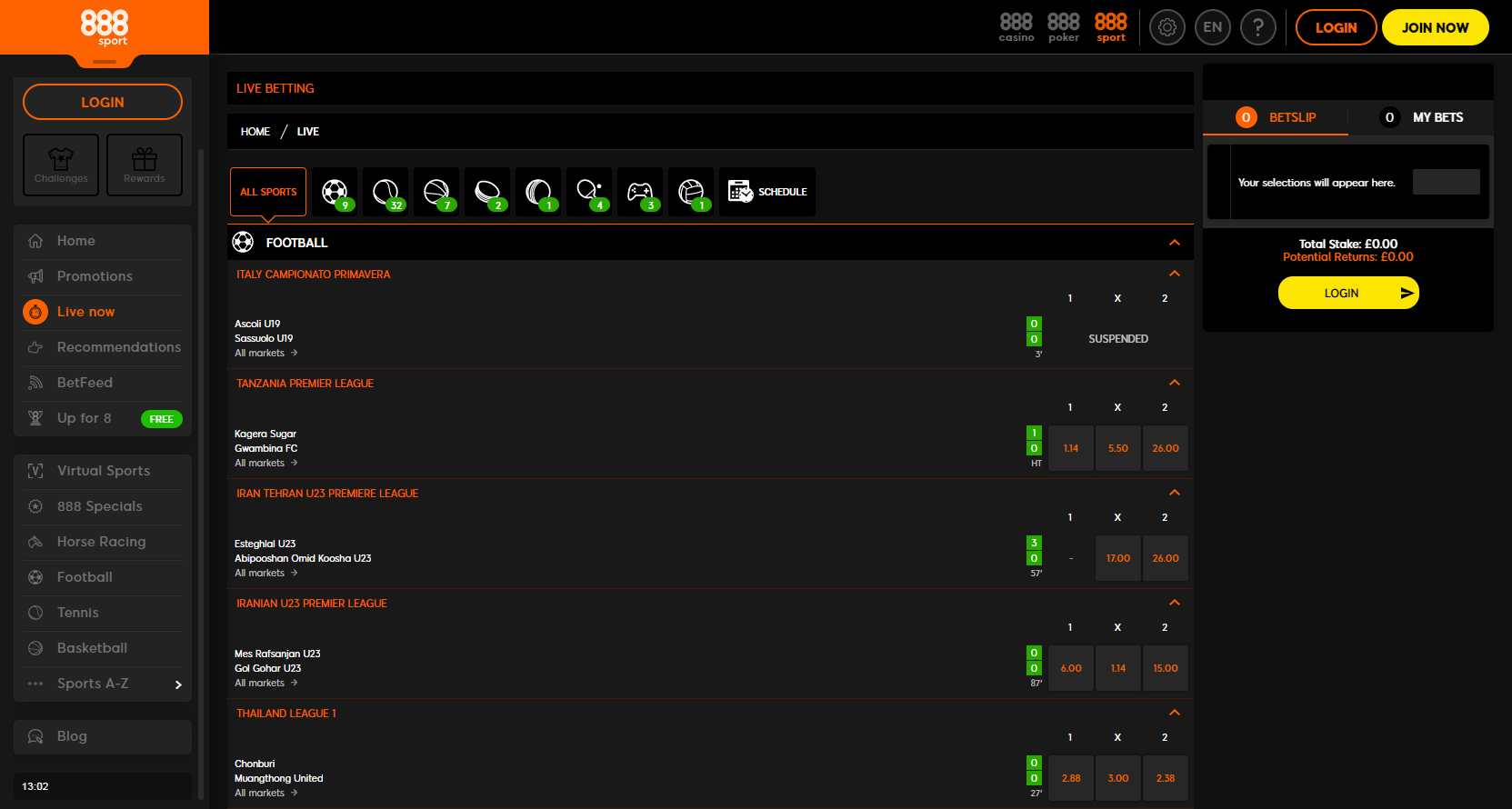Bet Abipooshan Omid Koosha U23 at 26.00

pyautogui.click(x=1166, y=558)
